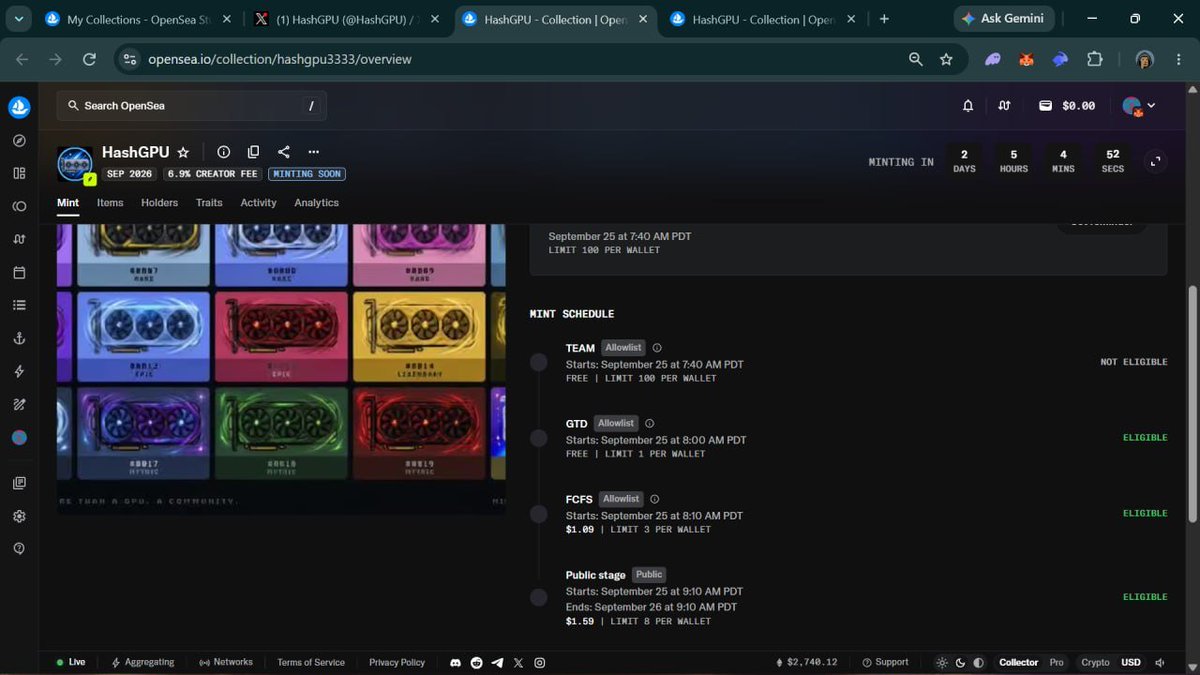Open the X social link in footer
The width and height of the screenshot is (1200, 675).
coord(518,663)
